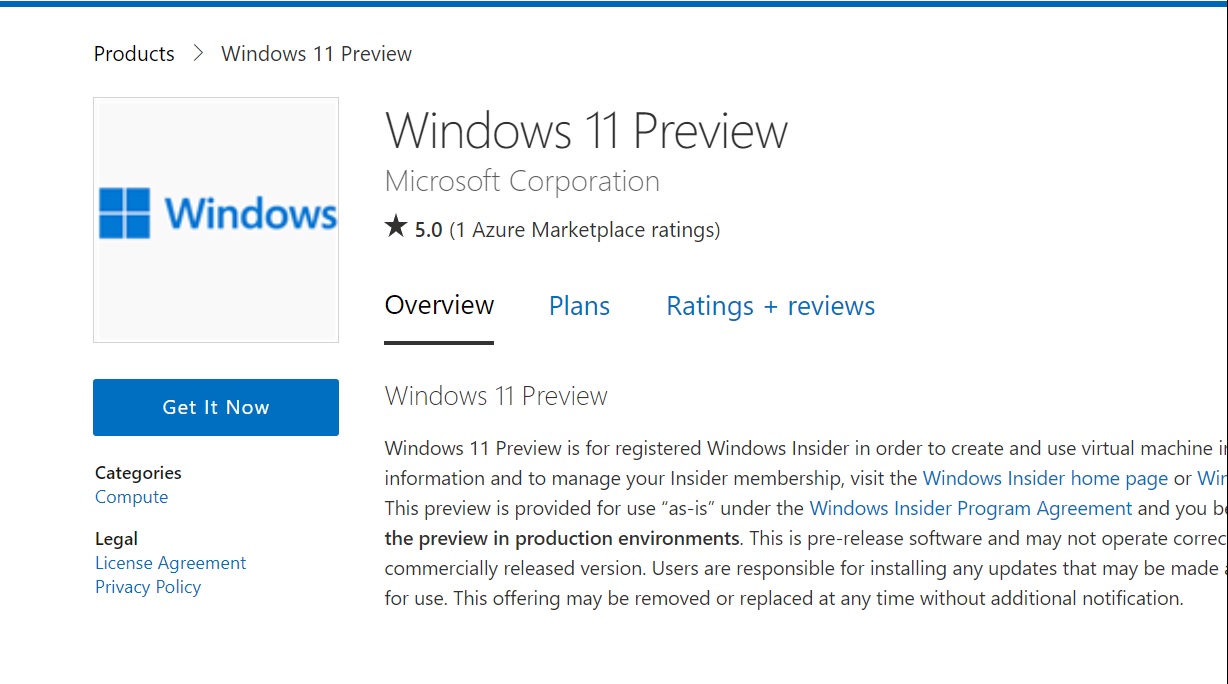
Task: Follow the Windows Insider home page link
Action: pos(1045,478)
